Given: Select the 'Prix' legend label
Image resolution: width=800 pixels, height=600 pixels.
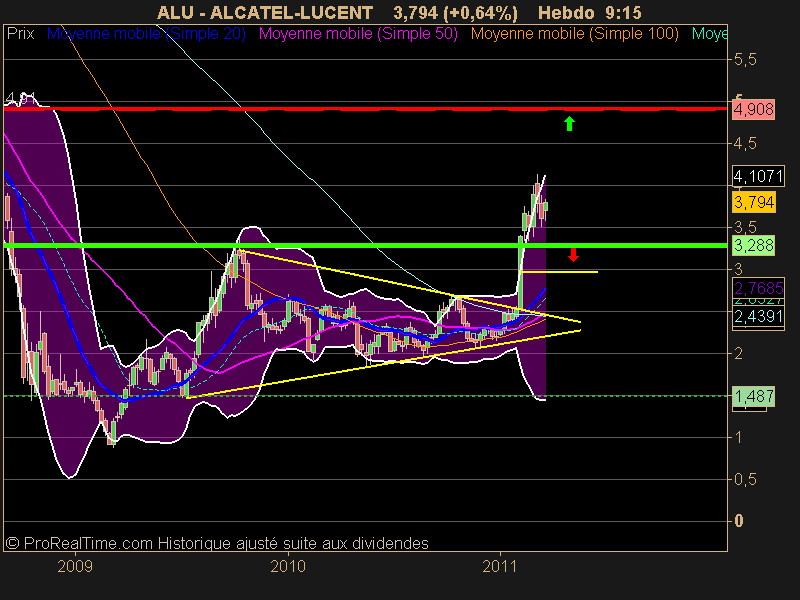Looking at the screenshot, I should (20, 34).
